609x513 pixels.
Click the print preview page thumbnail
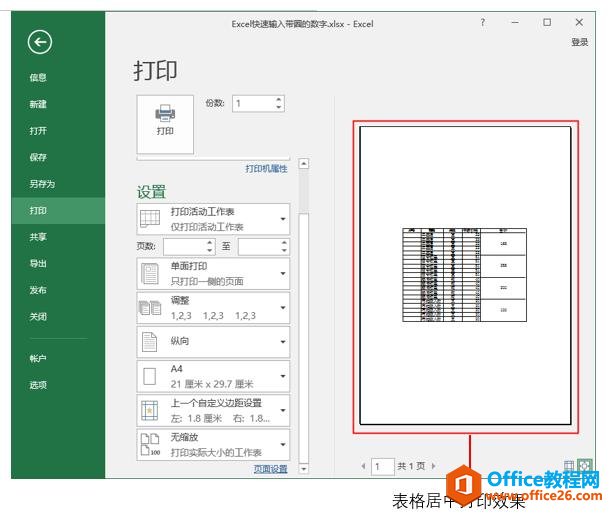point(465,275)
